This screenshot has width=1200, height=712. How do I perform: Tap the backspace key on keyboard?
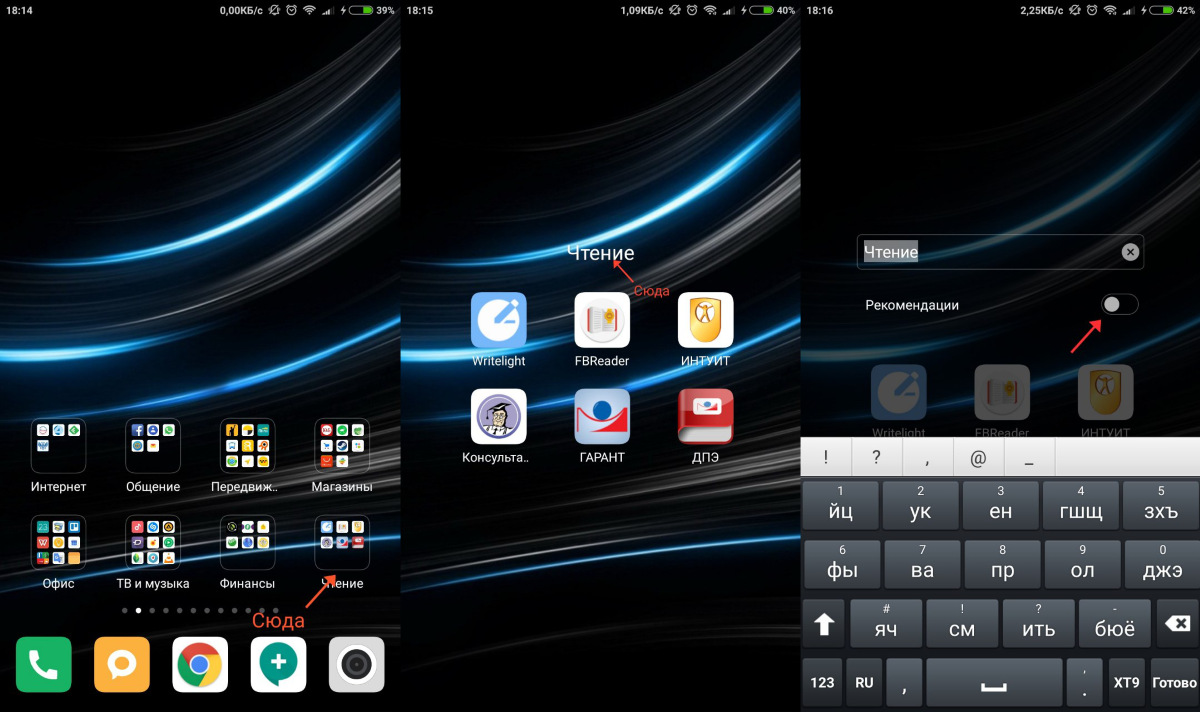click(x=1177, y=623)
